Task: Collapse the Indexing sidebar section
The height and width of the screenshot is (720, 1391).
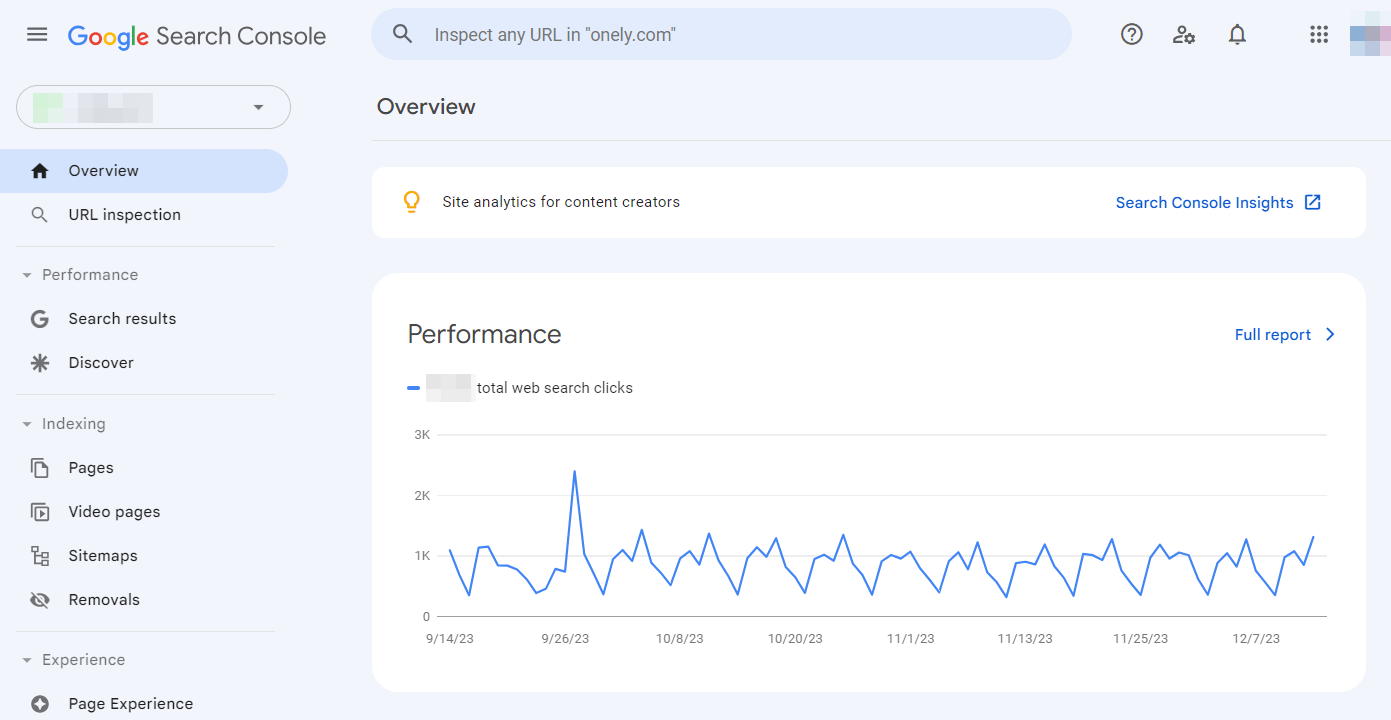Action: click(27, 424)
